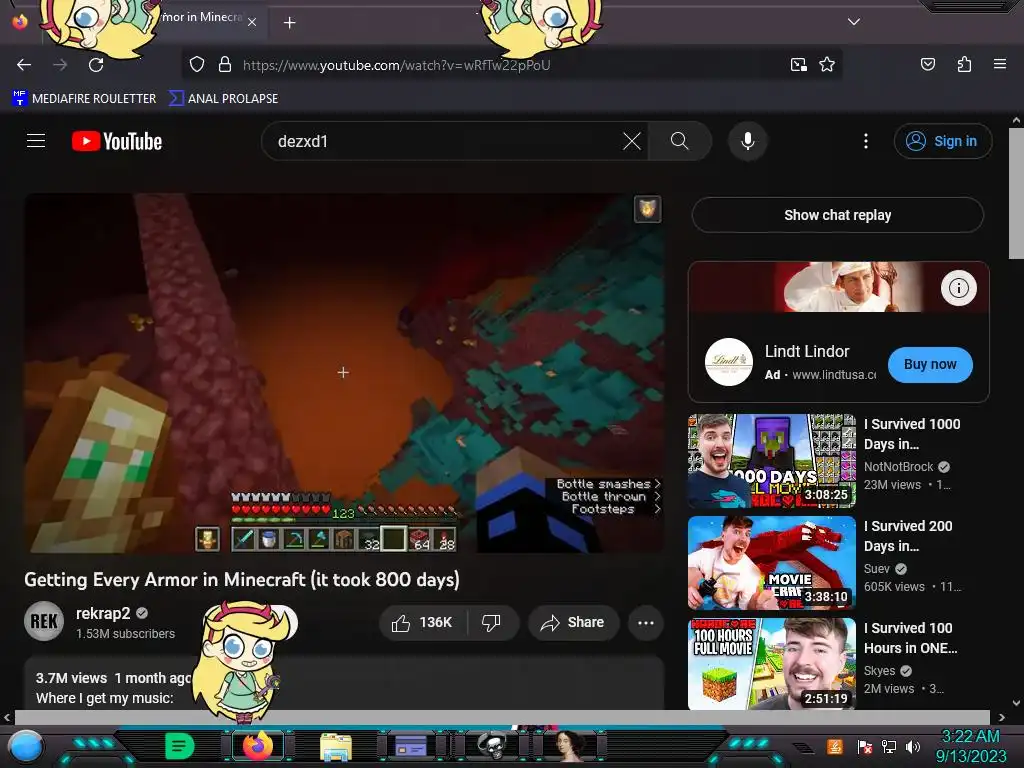Click the horizontal scrollbar right arrow

pos(1001,717)
